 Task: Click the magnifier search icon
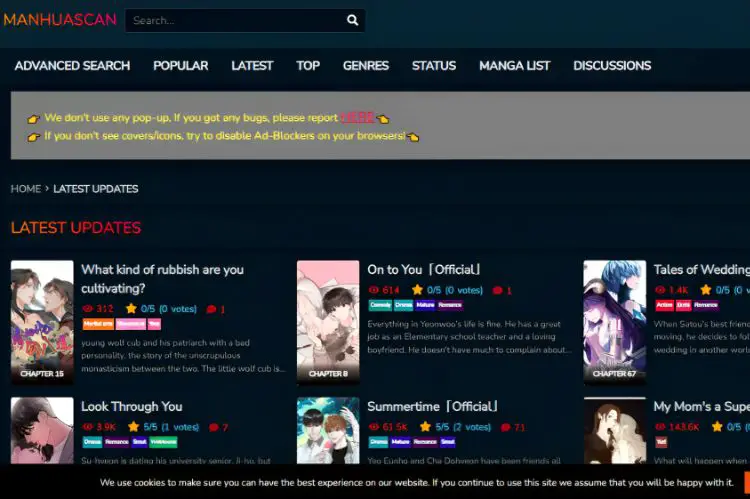click(353, 20)
